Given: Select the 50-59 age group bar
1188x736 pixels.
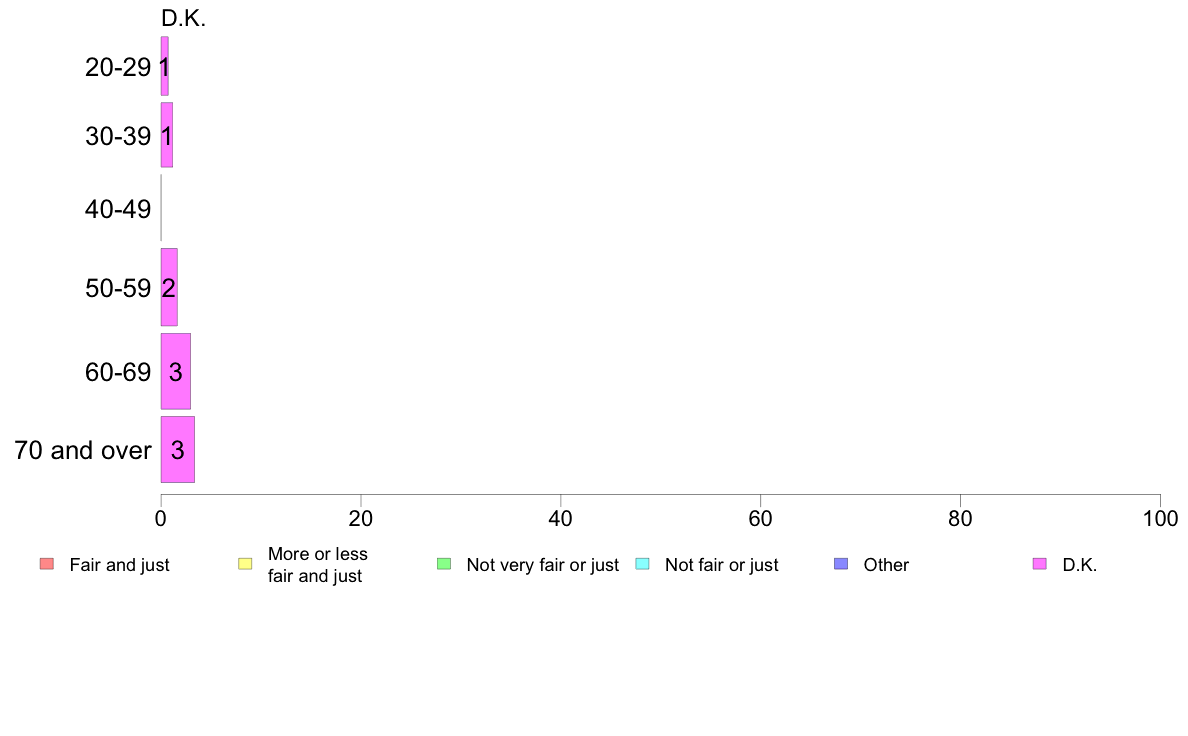Looking at the screenshot, I should click(x=169, y=287).
